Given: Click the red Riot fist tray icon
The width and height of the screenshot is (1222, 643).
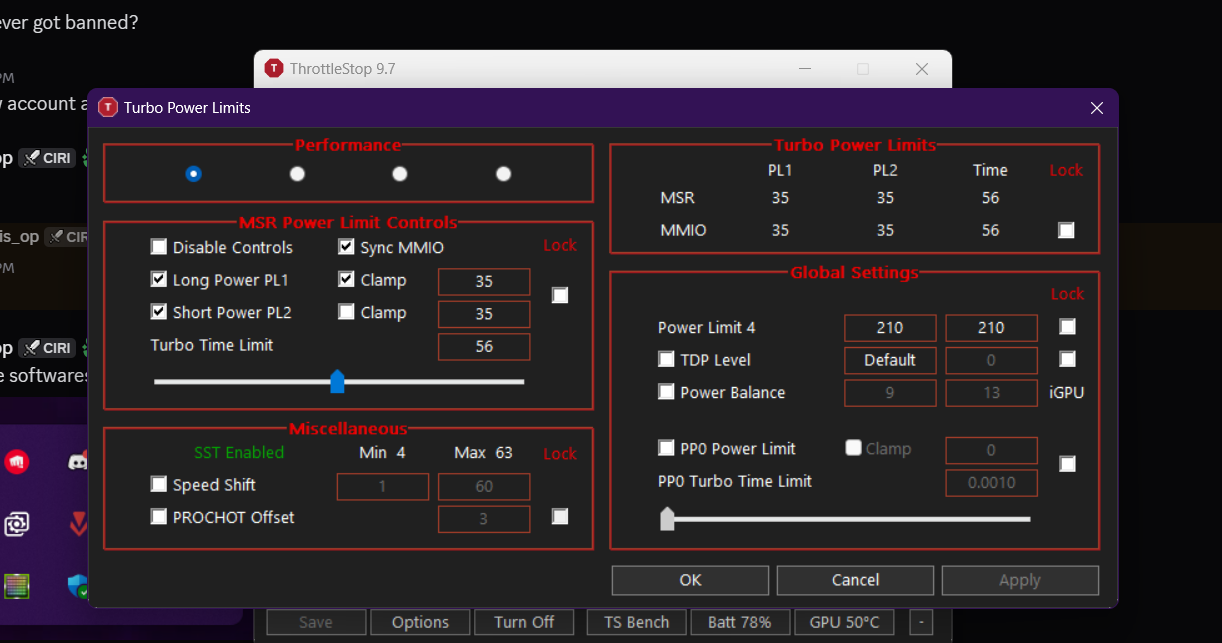Looking at the screenshot, I should 17,461.
